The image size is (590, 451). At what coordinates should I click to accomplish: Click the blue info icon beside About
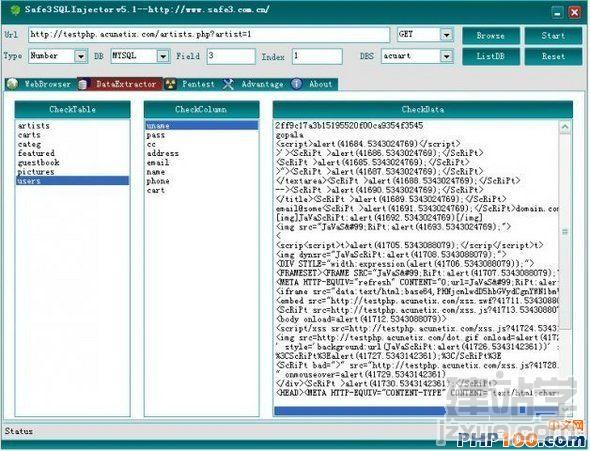point(297,84)
